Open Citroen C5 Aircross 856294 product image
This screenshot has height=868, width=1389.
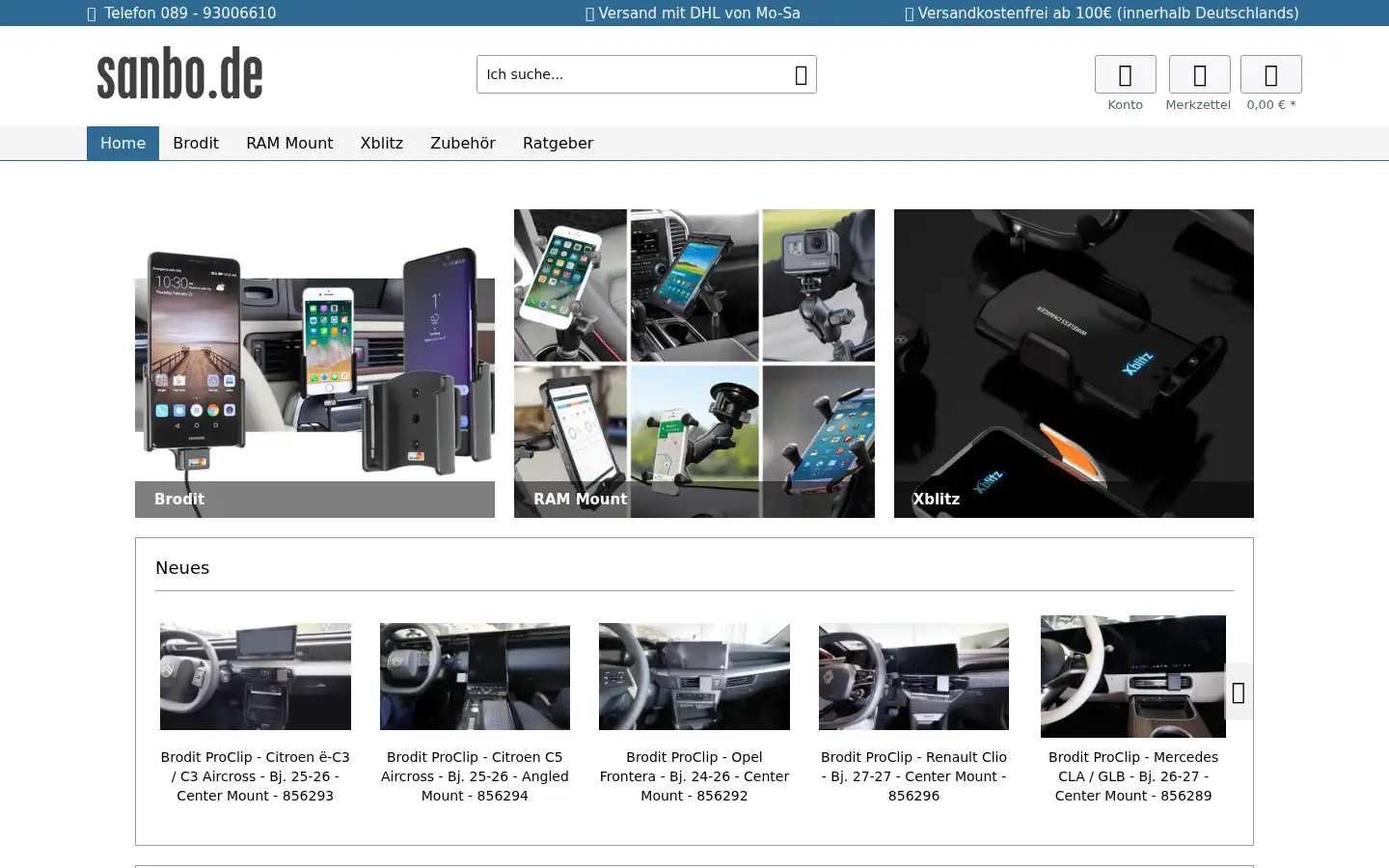475,676
